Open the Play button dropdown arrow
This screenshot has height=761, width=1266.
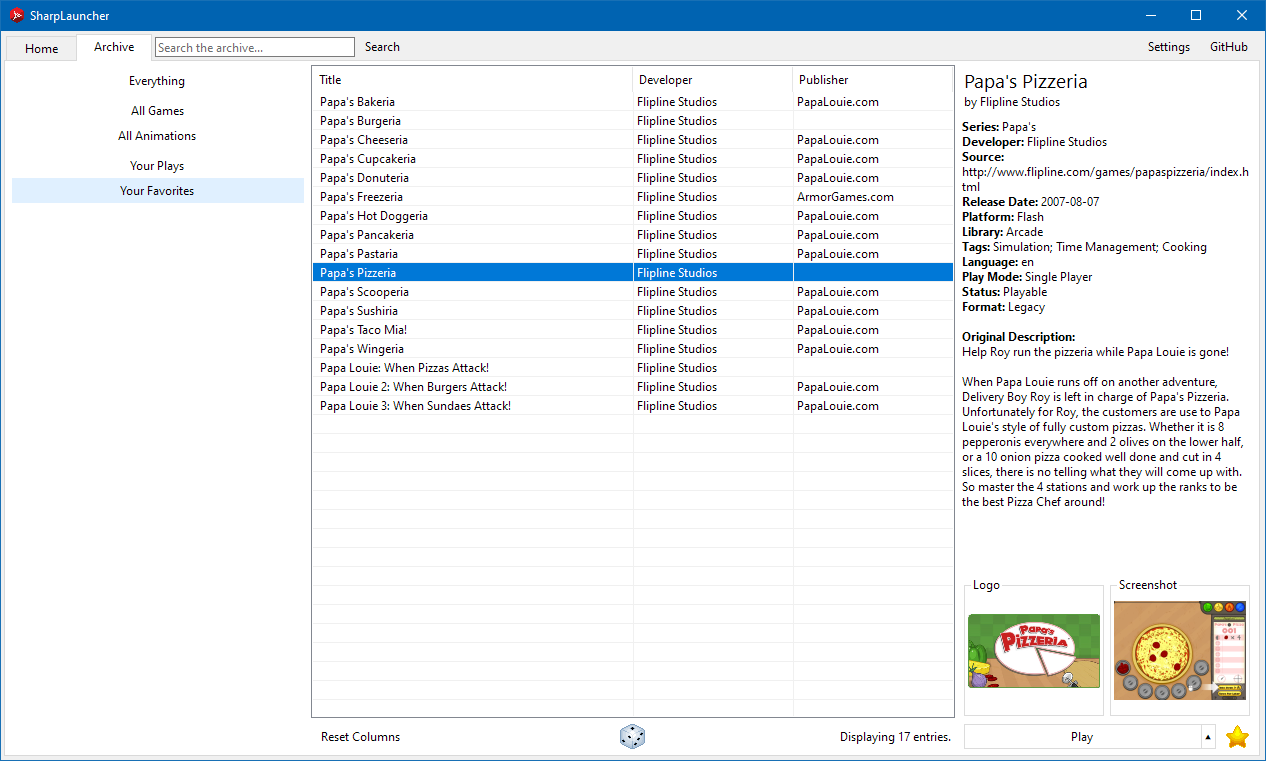(x=1208, y=737)
